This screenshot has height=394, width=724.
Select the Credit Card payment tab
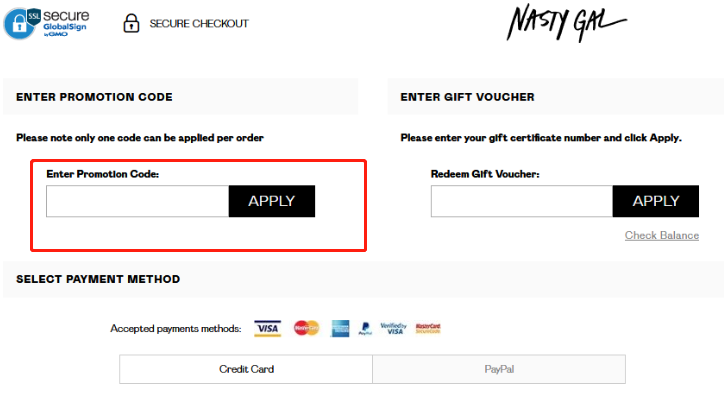point(246,369)
